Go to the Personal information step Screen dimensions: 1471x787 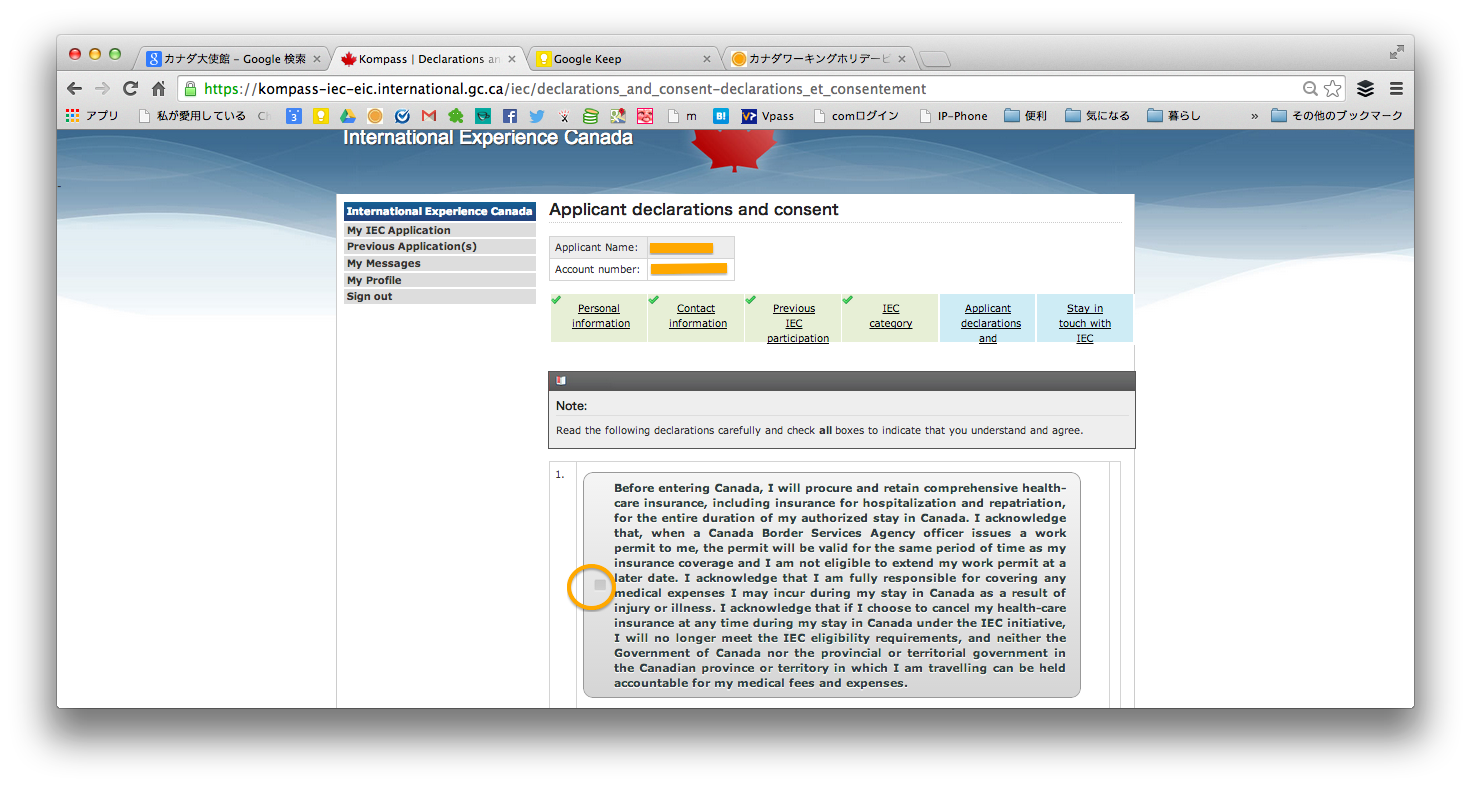pos(600,316)
